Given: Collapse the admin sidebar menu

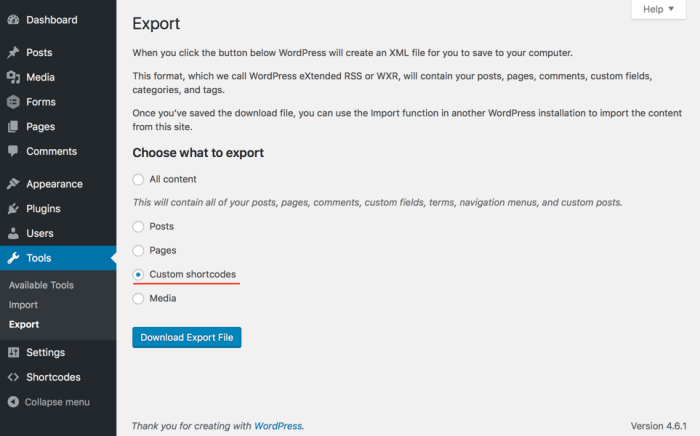Looking at the screenshot, I should point(49,402).
